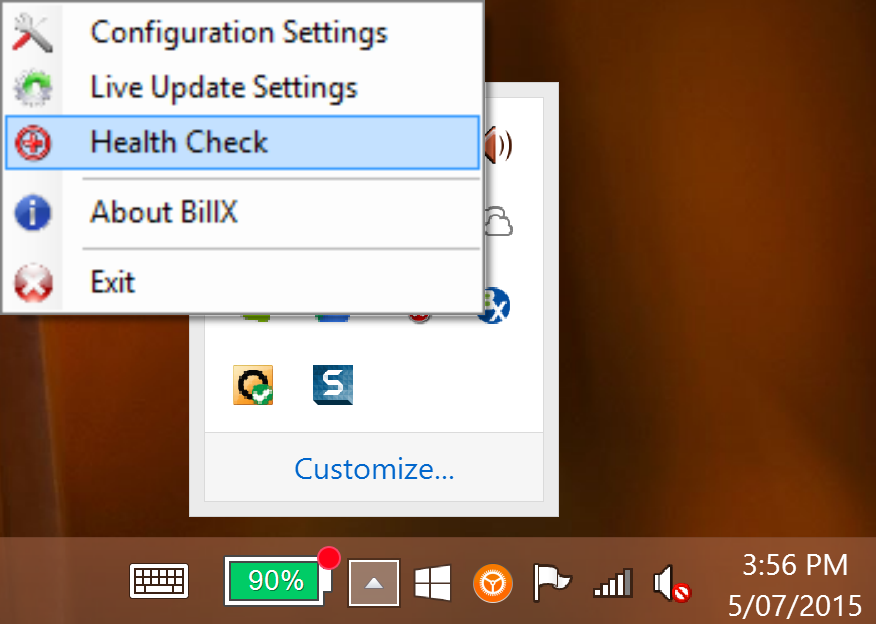Click the red X Exit icon

(33, 283)
